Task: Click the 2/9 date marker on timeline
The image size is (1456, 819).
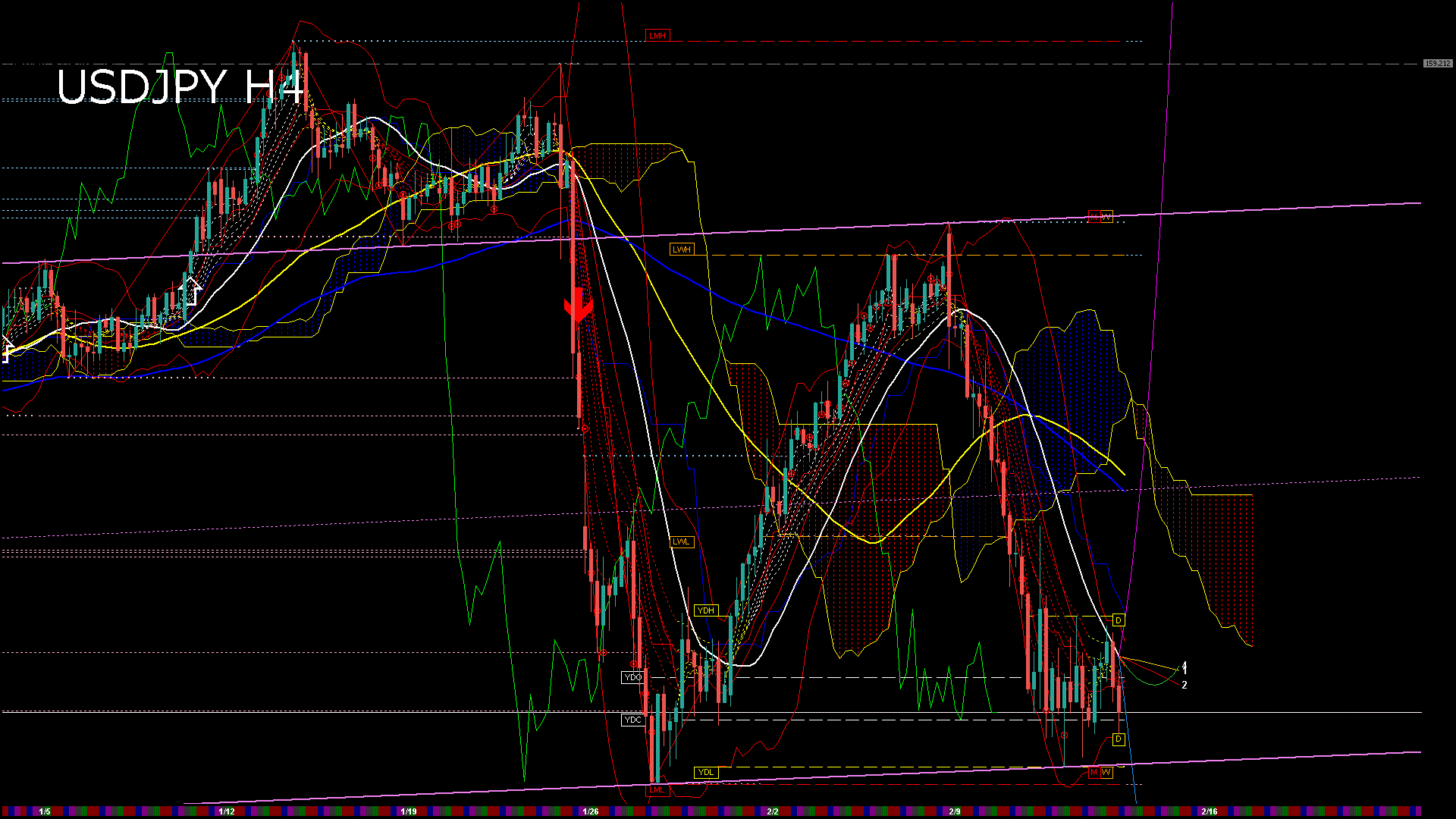Action: (x=955, y=811)
